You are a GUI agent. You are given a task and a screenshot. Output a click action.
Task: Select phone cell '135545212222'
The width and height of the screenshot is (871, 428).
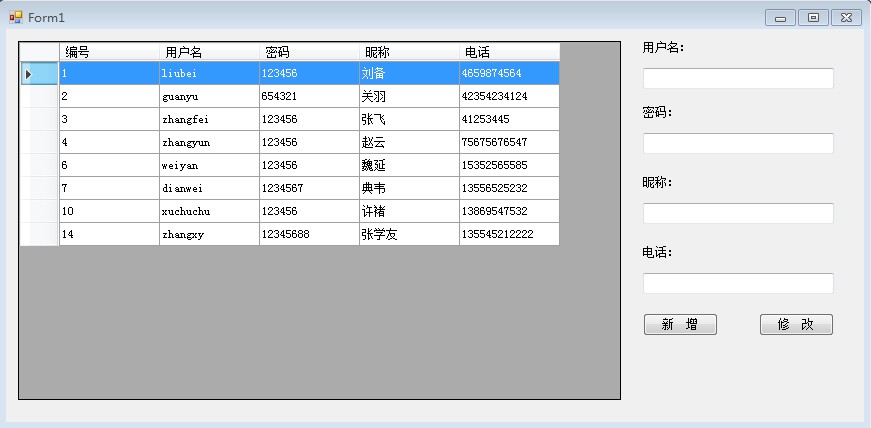(x=509, y=235)
